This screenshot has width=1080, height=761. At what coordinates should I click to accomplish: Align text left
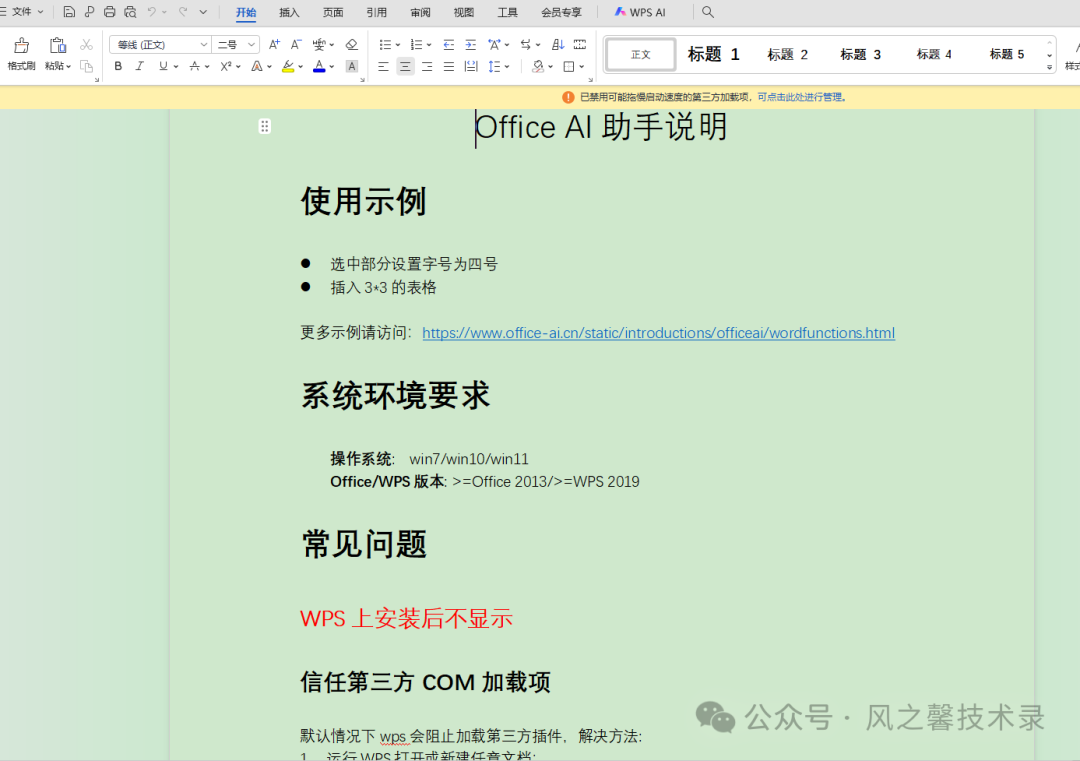click(383, 66)
